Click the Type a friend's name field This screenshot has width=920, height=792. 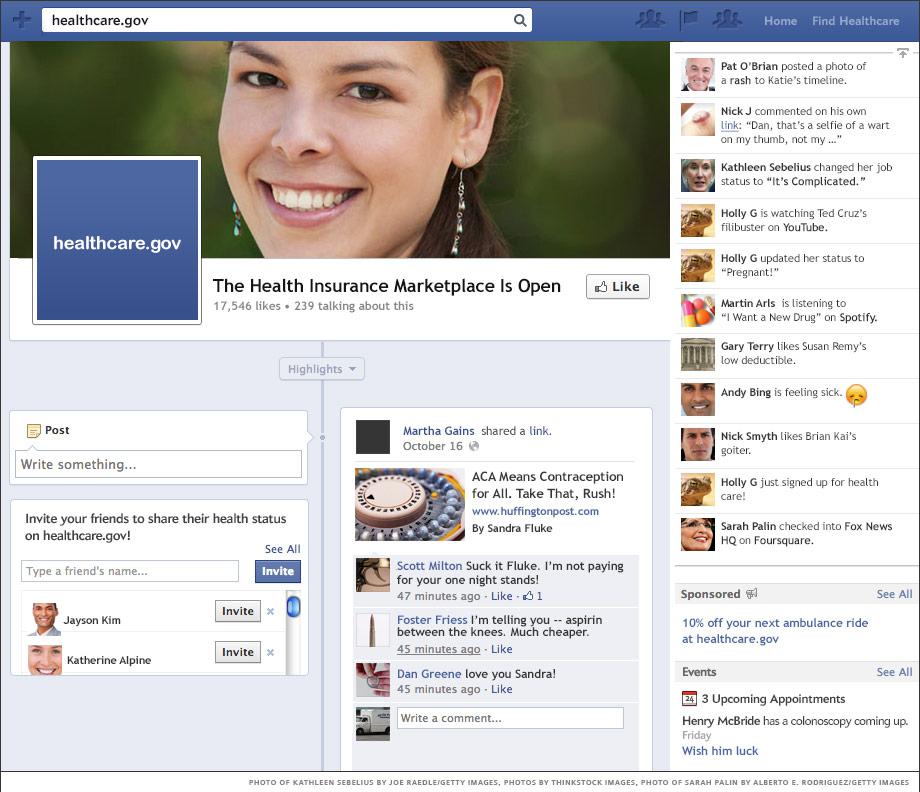(x=130, y=571)
